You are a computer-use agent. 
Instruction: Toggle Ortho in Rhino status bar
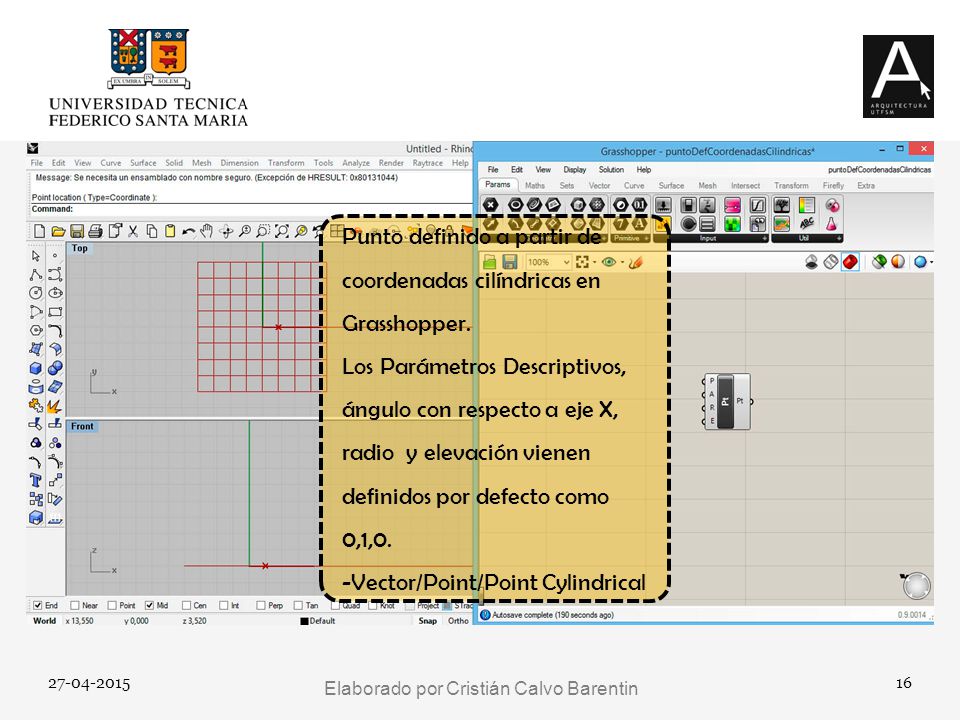click(458, 621)
